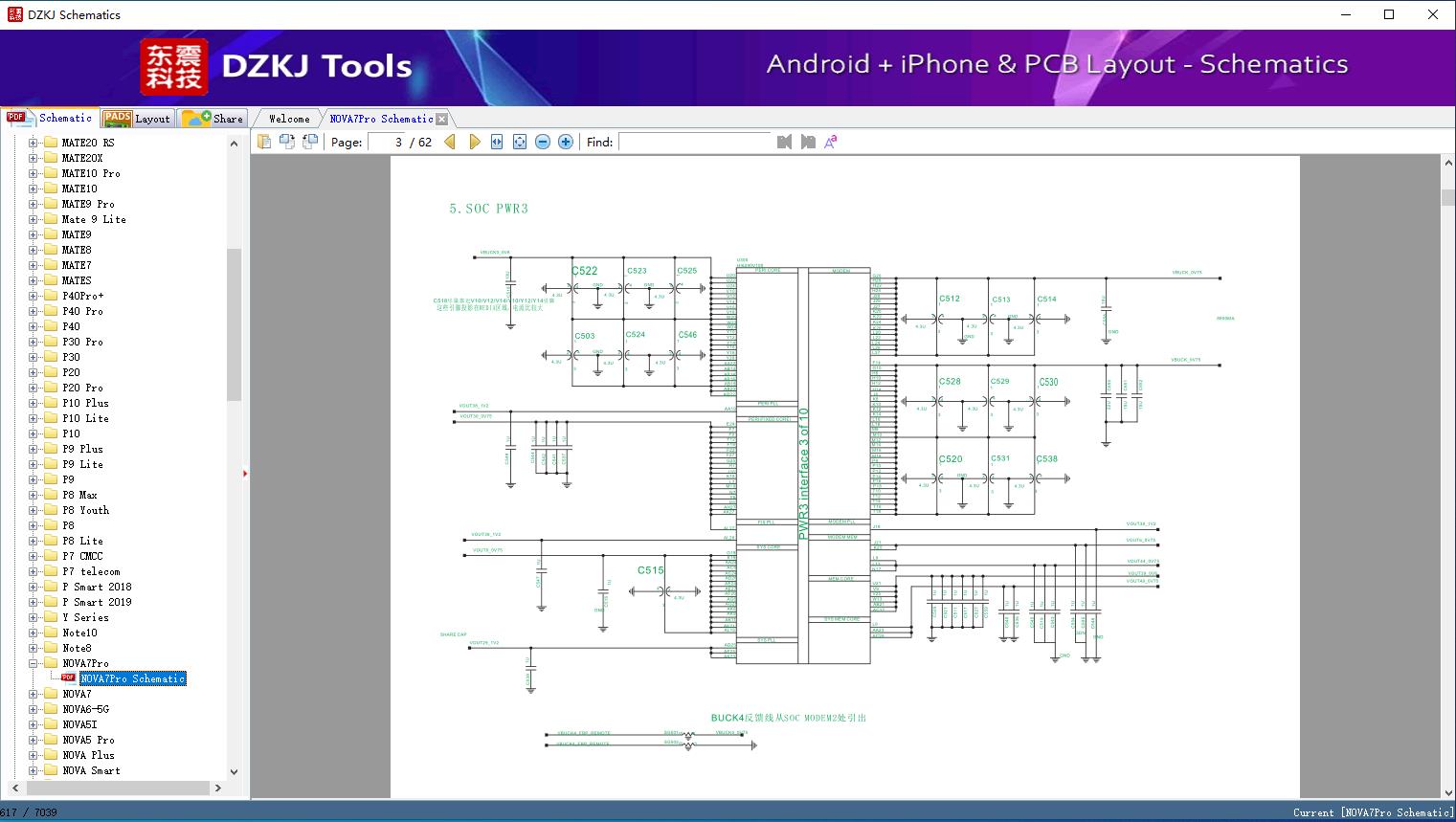The width and height of the screenshot is (1456, 822).
Task: Click the fit width icon
Action: (497, 142)
